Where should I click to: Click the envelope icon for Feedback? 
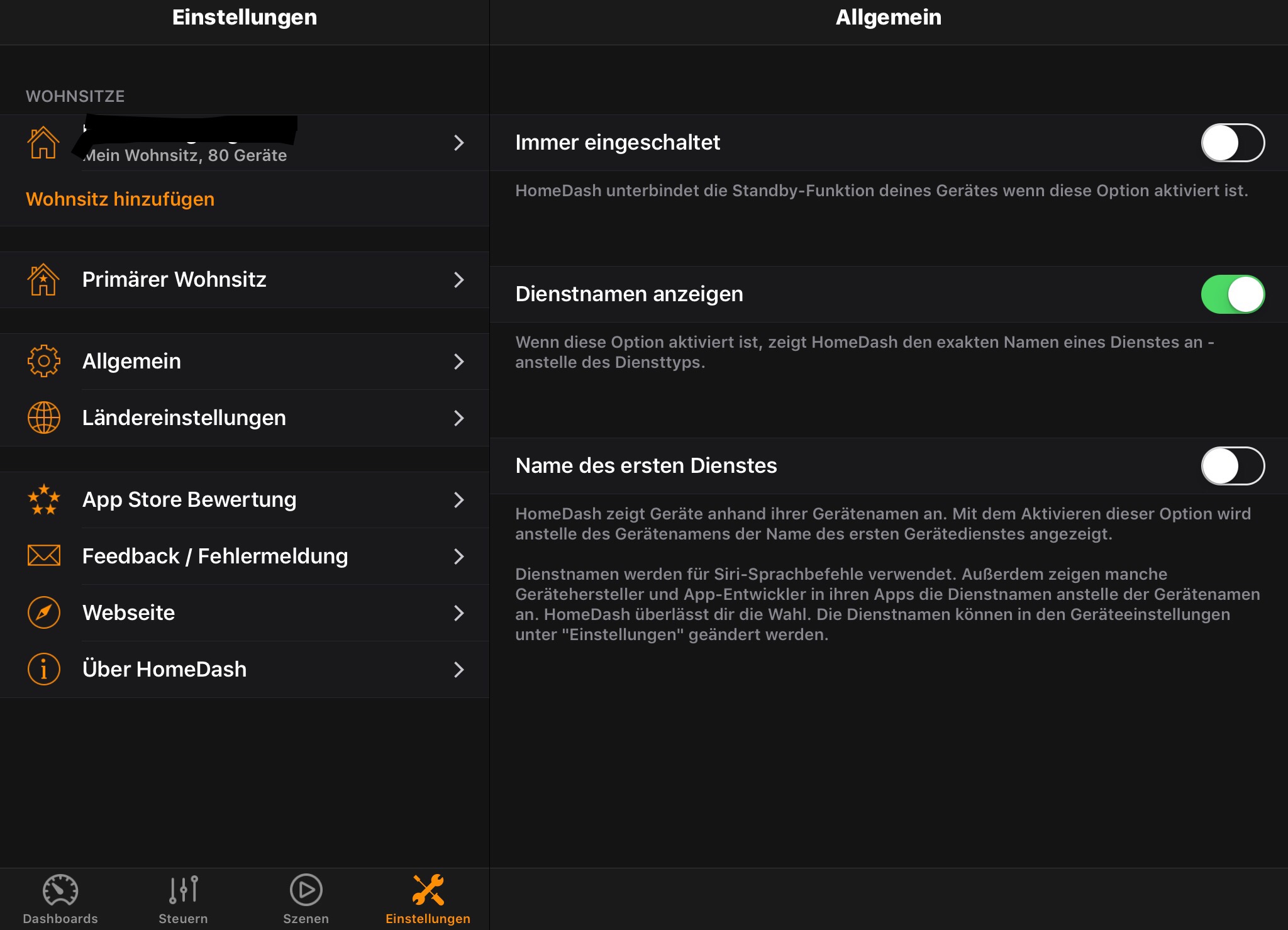pos(43,556)
